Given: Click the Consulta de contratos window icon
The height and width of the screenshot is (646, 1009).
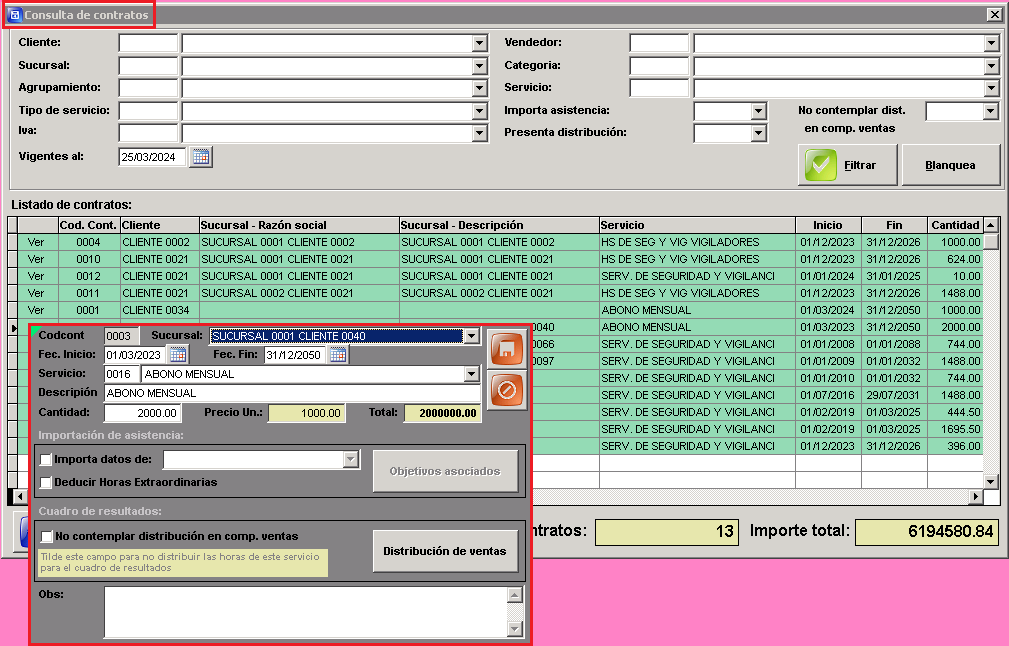Looking at the screenshot, I should tap(14, 15).
